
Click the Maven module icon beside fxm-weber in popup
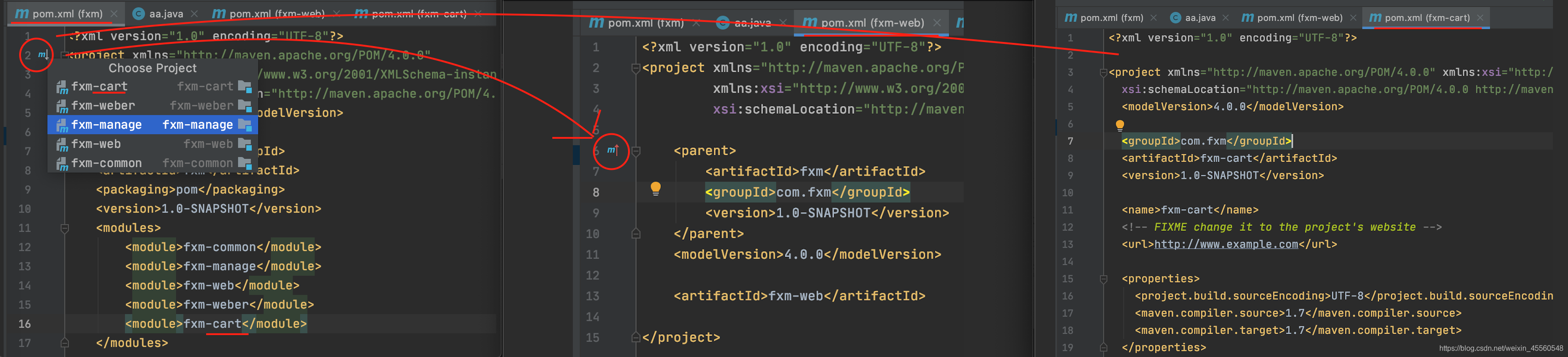point(62,107)
